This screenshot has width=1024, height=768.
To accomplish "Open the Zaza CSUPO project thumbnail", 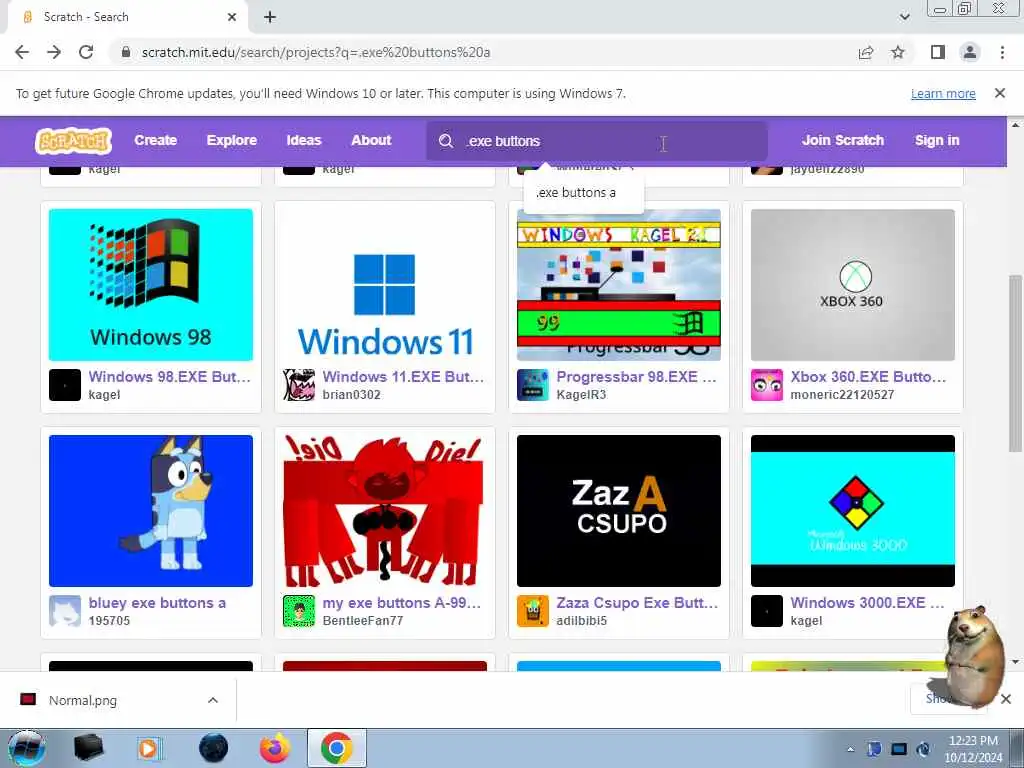I will [619, 511].
